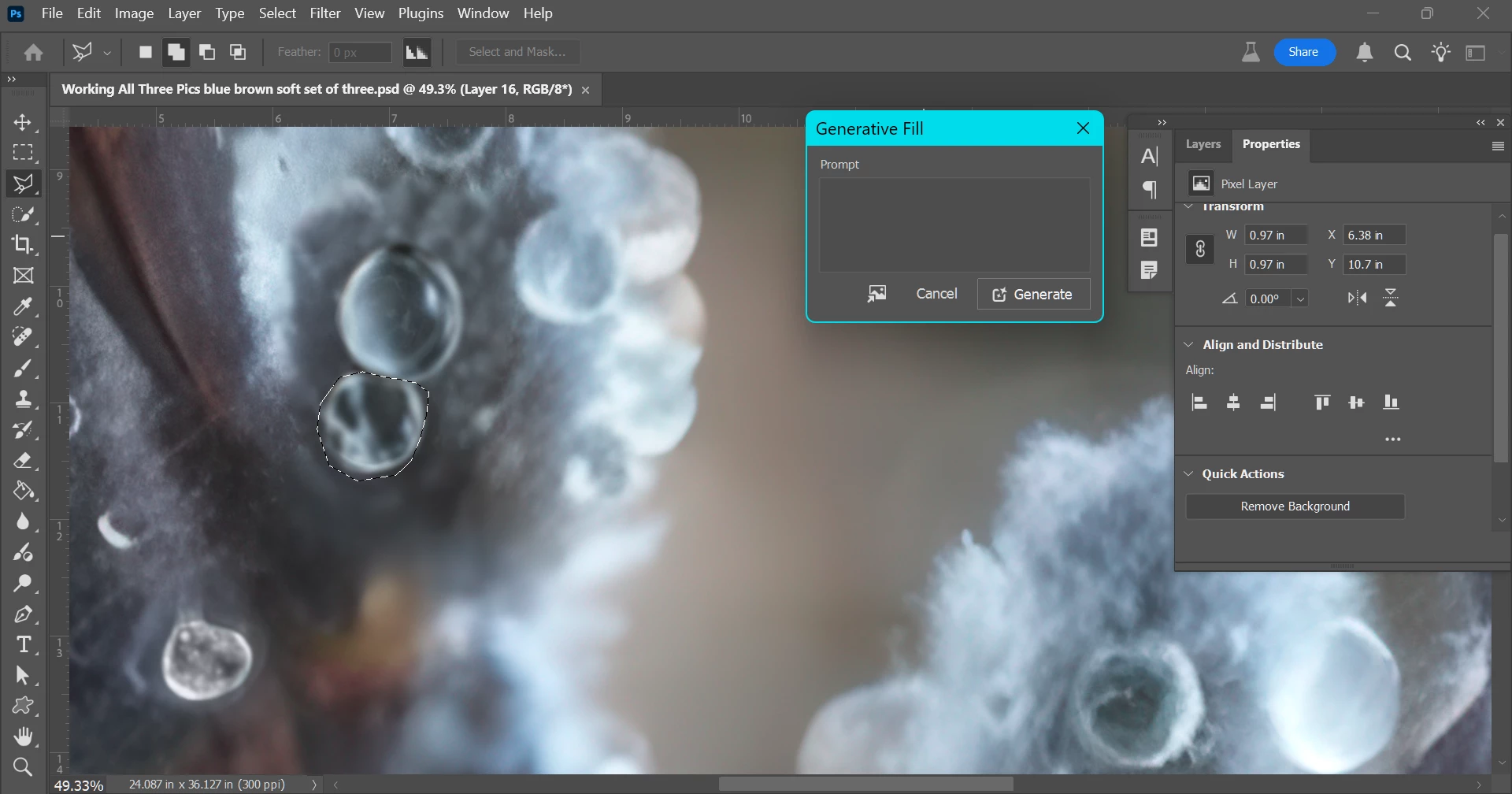The width and height of the screenshot is (1512, 794).
Task: Select the Crop tool
Action: tap(23, 245)
